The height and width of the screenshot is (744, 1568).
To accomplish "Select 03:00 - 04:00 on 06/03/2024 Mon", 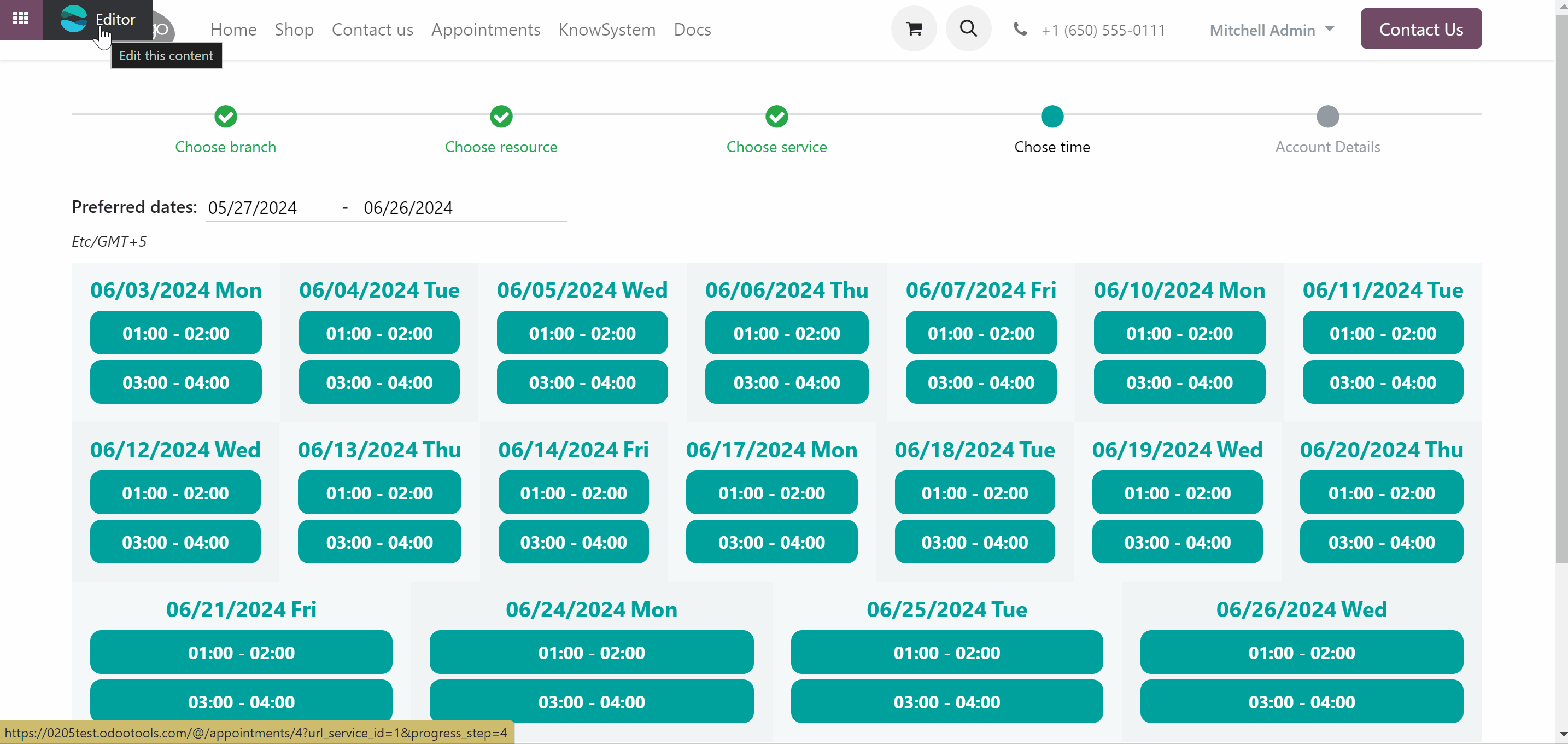I will 176,382.
